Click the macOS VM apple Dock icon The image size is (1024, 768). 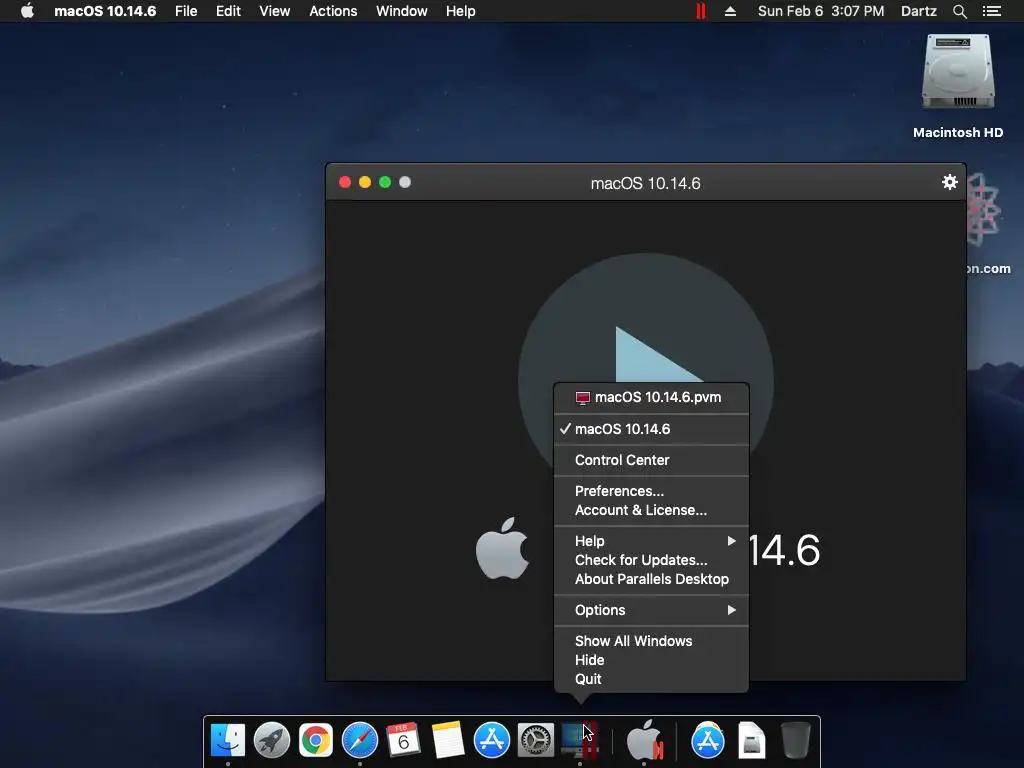[x=645, y=741]
